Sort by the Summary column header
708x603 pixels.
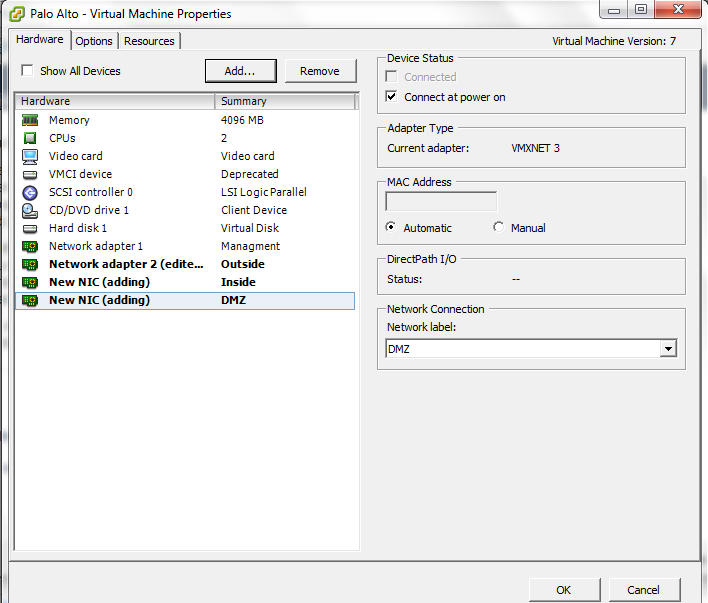tap(285, 101)
